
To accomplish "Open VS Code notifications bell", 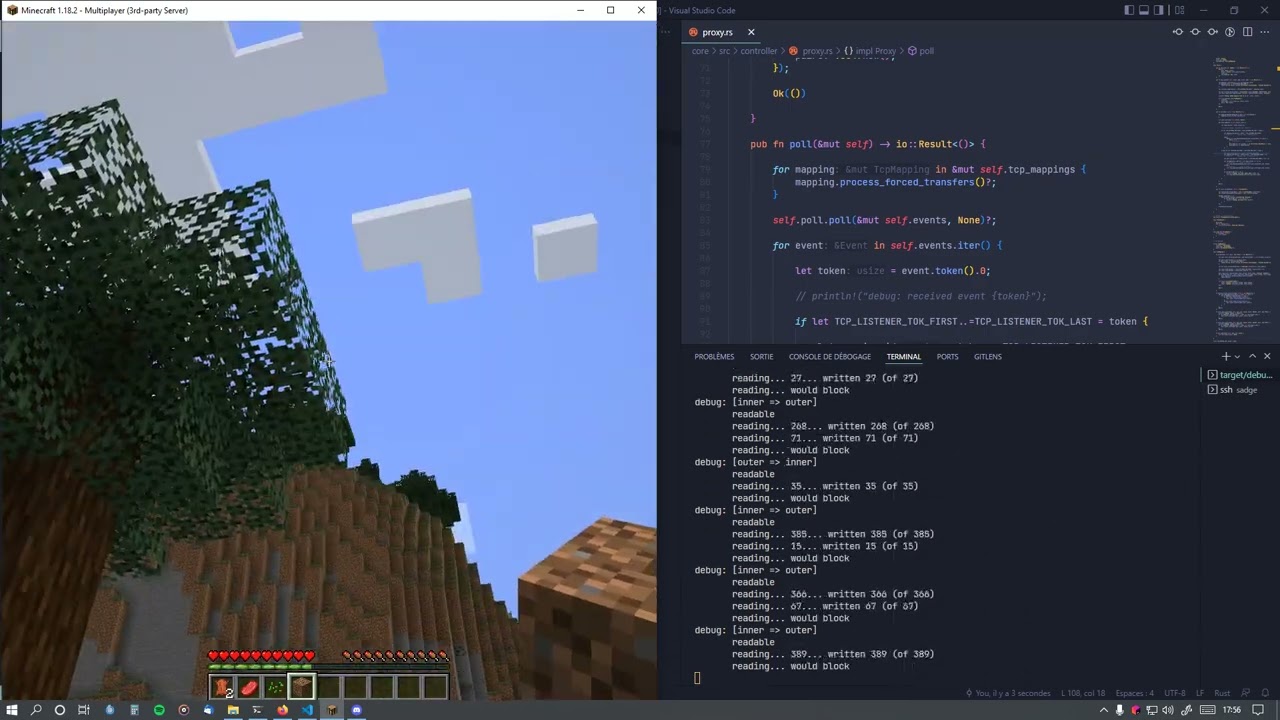I will click(1265, 693).
